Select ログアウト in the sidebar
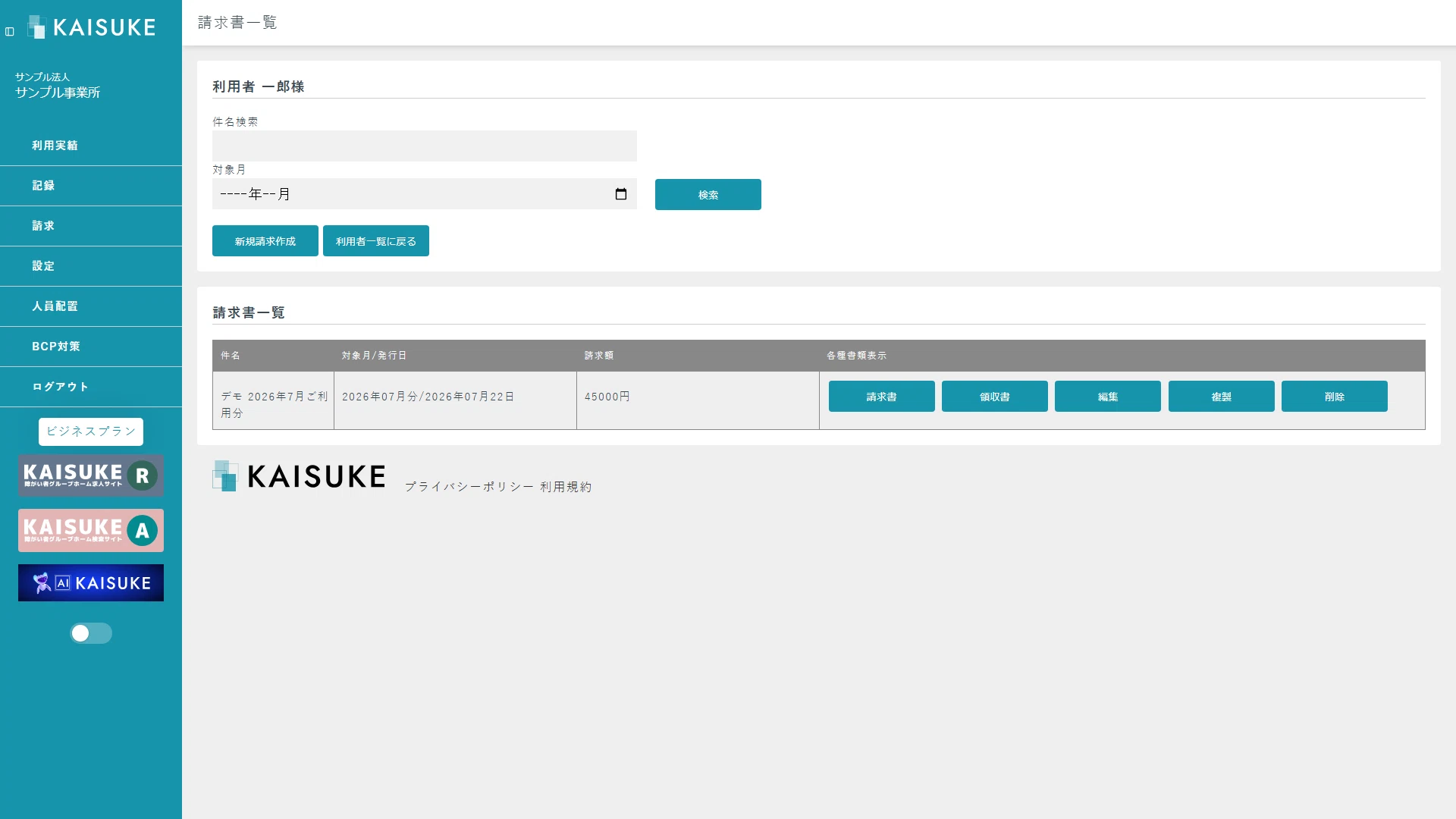 tap(91, 387)
